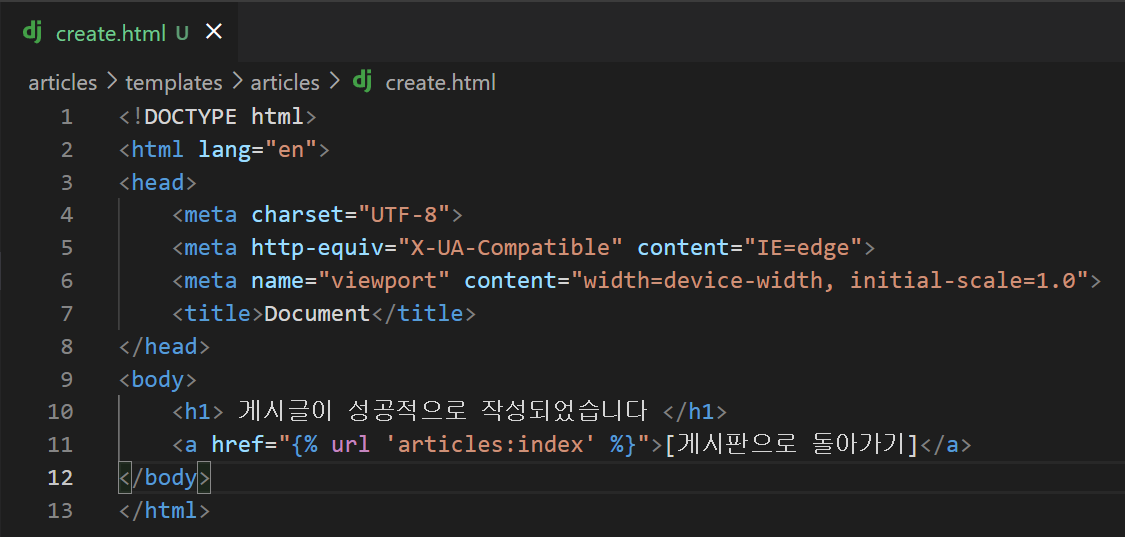
Task: Click line number 12 in the gutter
Action: coord(60,478)
